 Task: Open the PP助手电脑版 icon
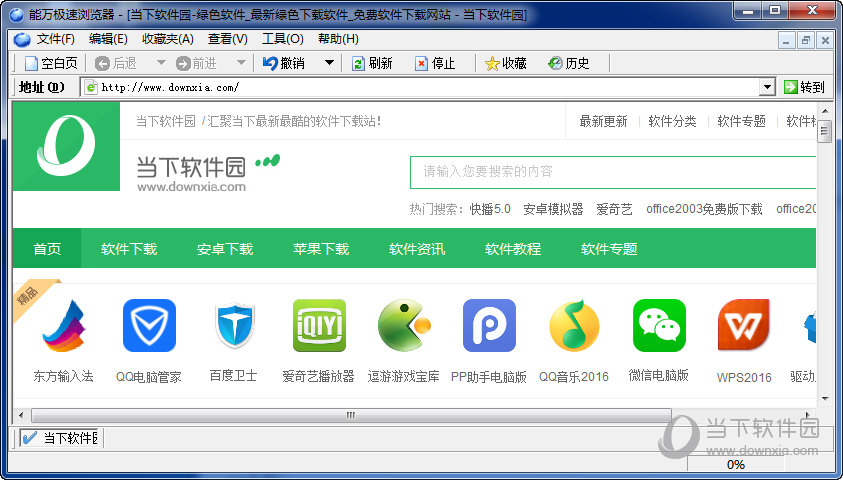pyautogui.click(x=489, y=326)
